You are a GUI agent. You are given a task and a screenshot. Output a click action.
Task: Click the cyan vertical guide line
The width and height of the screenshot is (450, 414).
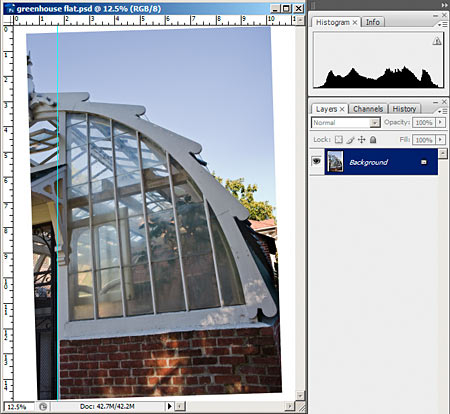pos(58,213)
